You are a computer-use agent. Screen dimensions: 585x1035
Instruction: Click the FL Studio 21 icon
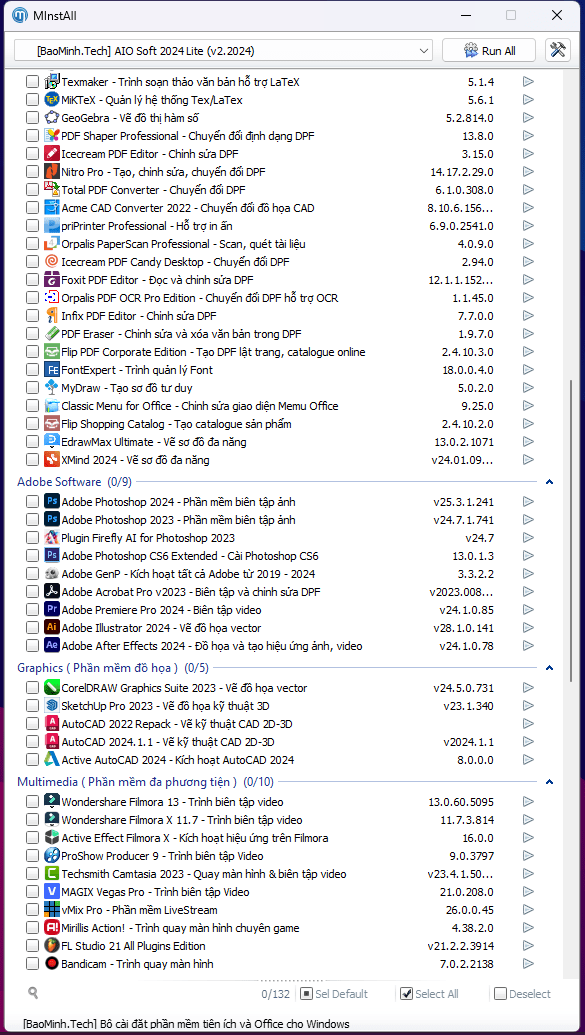[x=52, y=946]
